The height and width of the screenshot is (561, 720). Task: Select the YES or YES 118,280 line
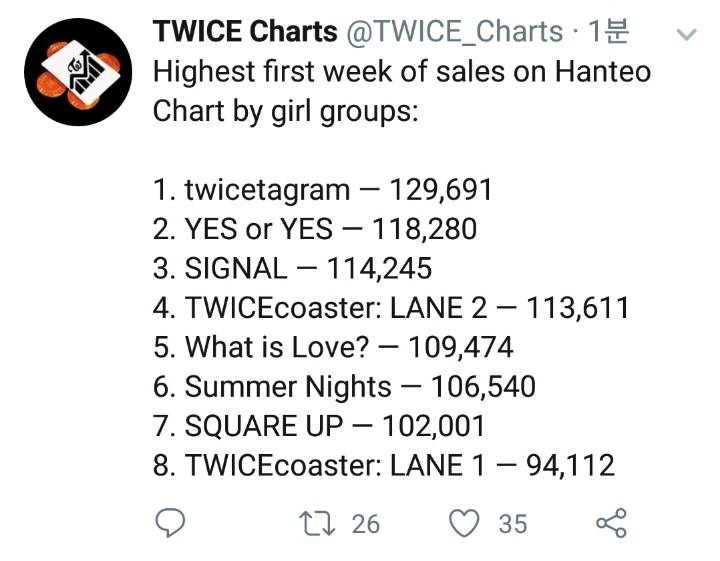tap(315, 229)
